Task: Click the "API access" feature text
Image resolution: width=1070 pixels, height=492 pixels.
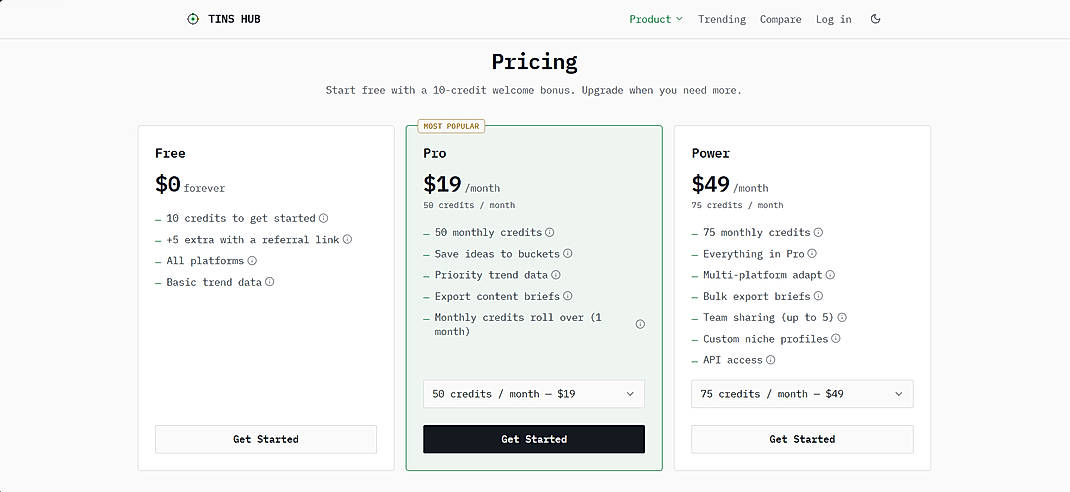Action: point(733,360)
